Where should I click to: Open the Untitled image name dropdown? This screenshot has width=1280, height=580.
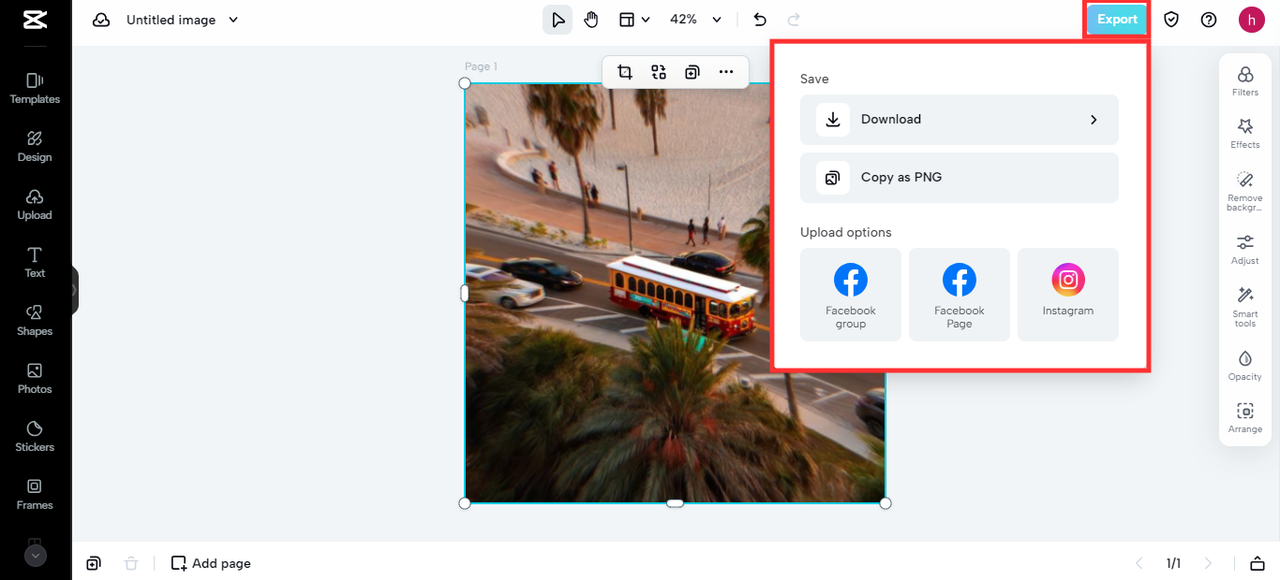(182, 20)
